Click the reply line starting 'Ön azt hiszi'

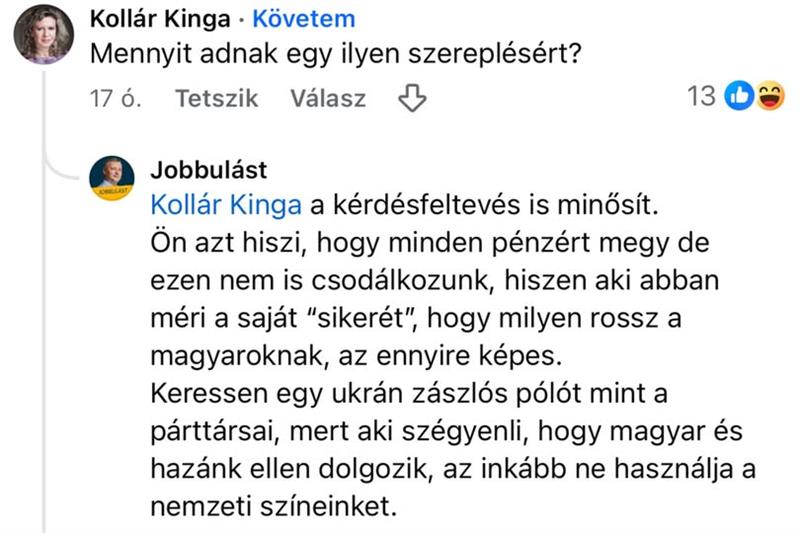click(x=420, y=243)
